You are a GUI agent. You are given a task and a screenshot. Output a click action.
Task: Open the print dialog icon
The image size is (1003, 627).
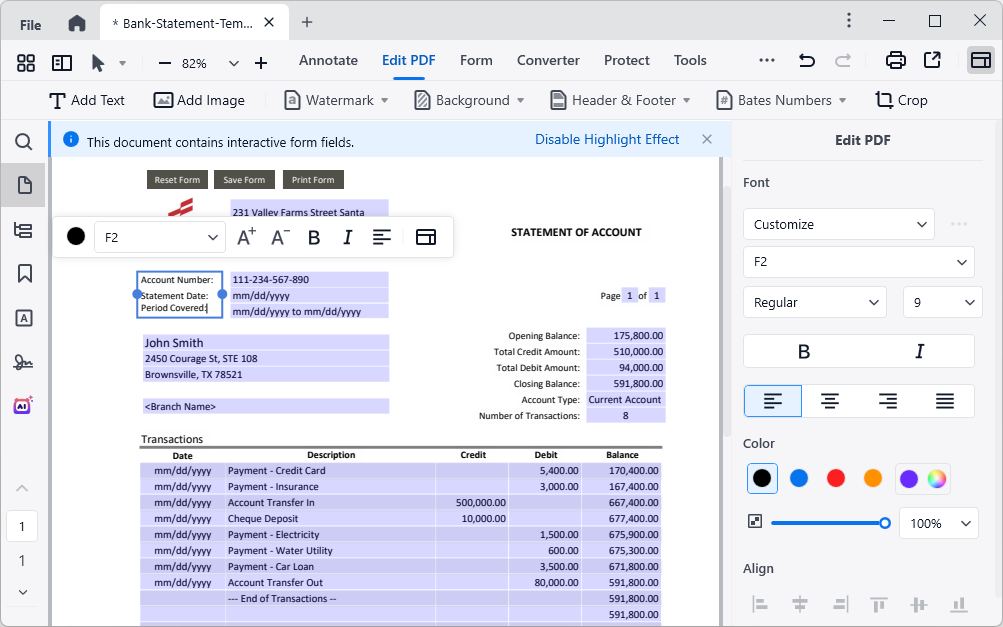(894, 60)
